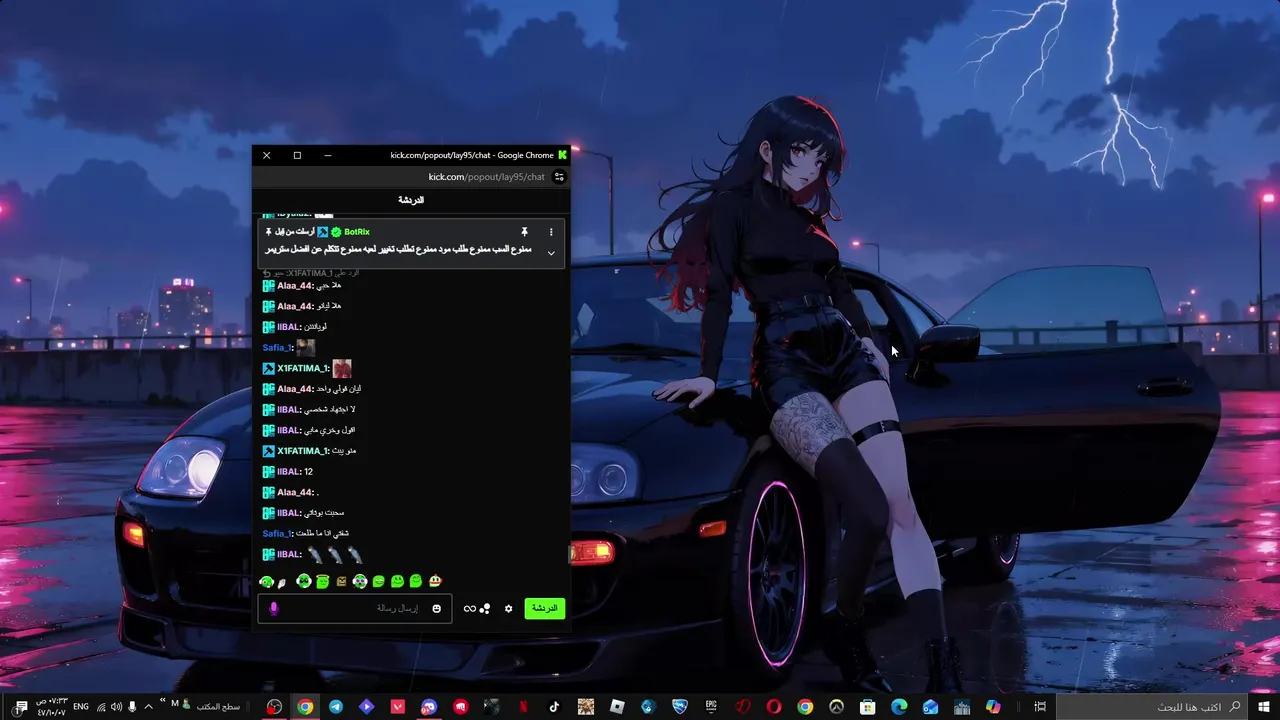Open Task View on the taskbar

tap(1040, 707)
